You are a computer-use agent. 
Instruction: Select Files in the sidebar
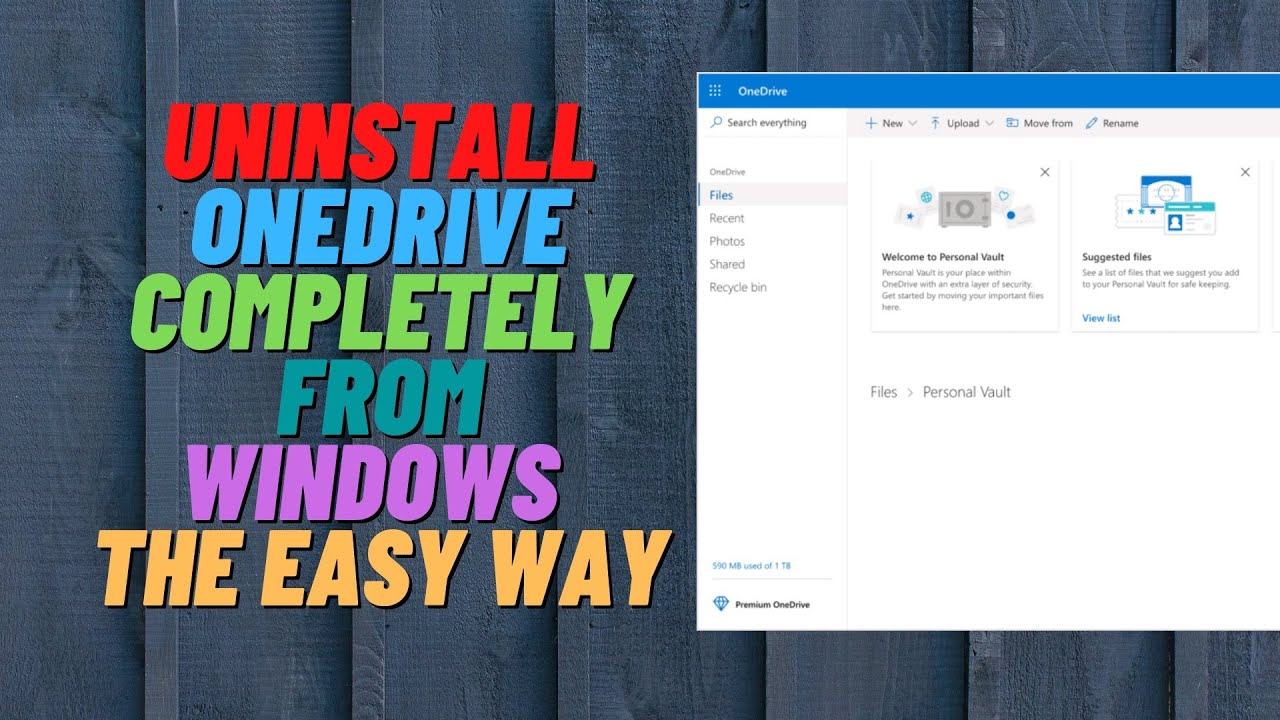772,195
